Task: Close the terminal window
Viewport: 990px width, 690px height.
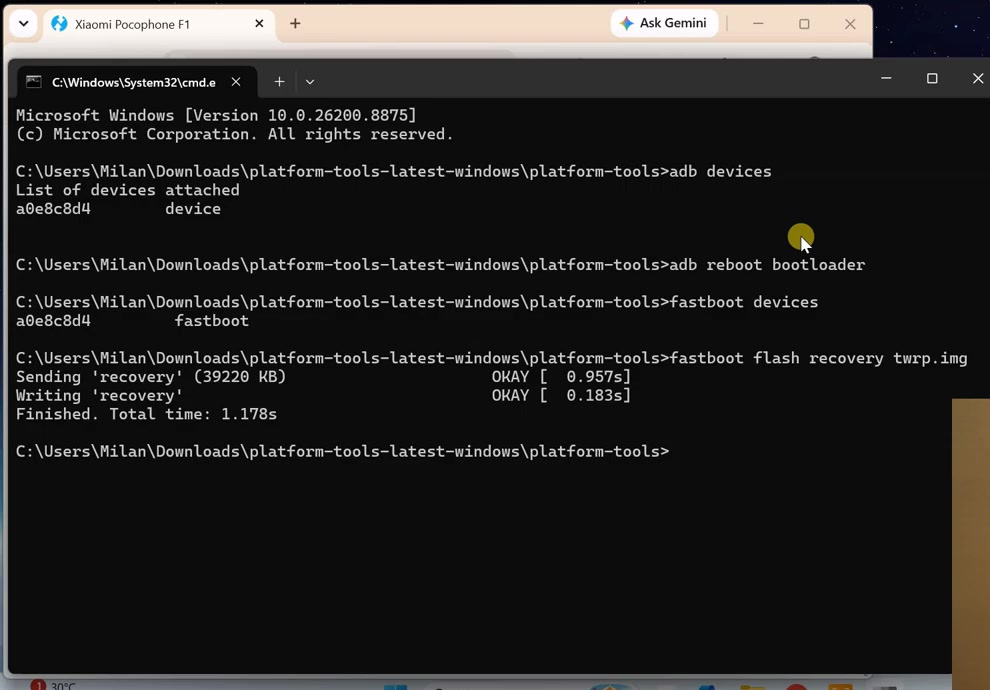Action: [977, 78]
